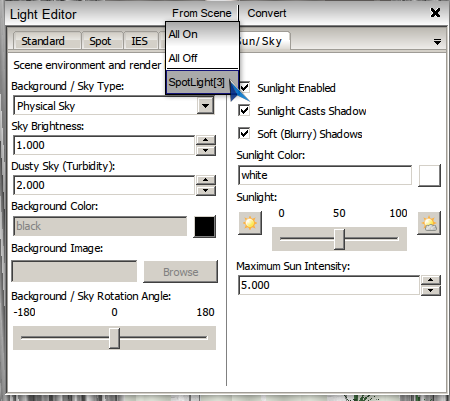Increase Sky Brightness with up arrow
This screenshot has height=401, width=450.
click(x=206, y=140)
